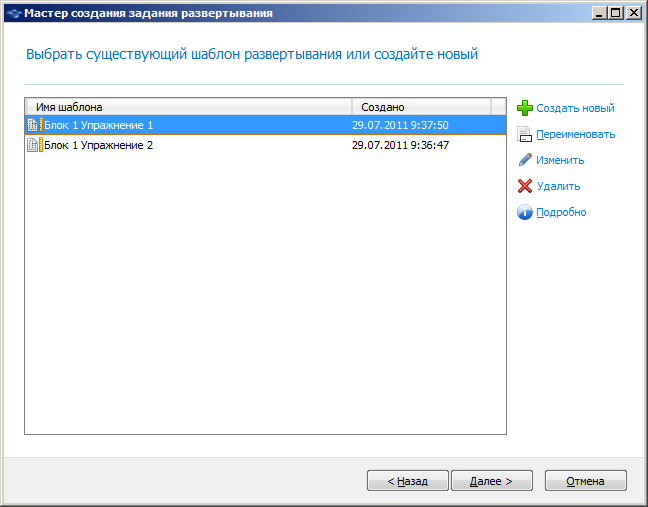Open the Изменить link
648x507 pixels.
(560, 160)
